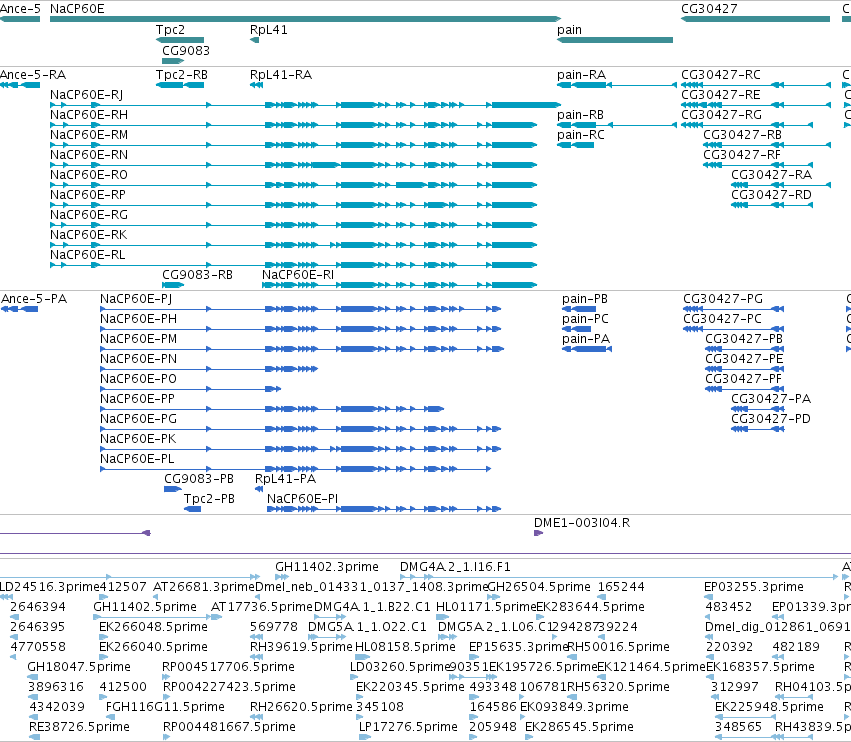Click the NaCP60E-RO transcript label

click(89, 175)
